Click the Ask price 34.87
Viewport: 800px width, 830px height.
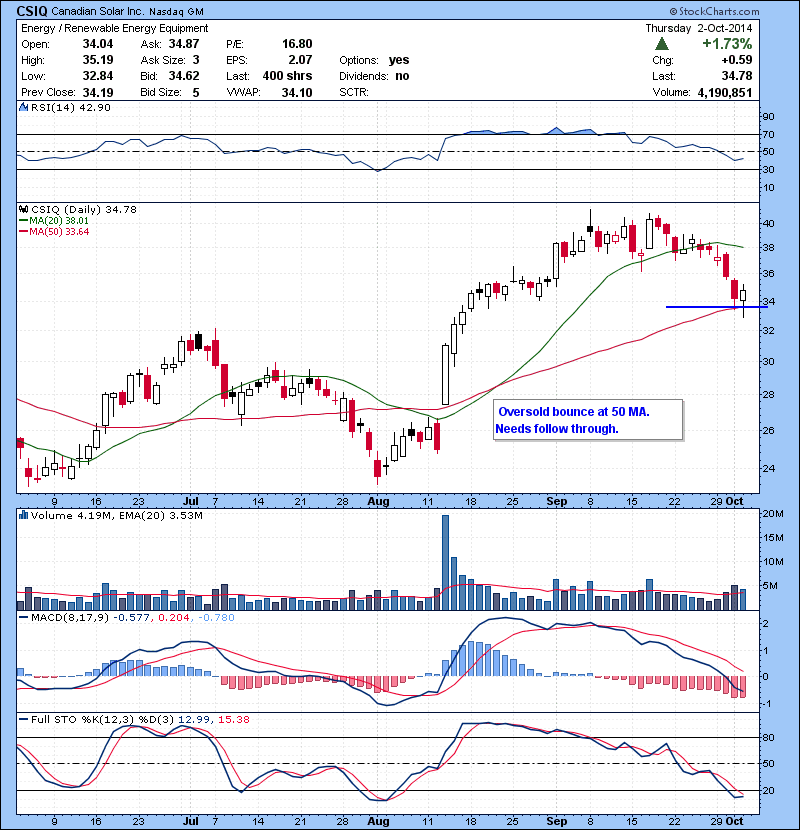[184, 44]
